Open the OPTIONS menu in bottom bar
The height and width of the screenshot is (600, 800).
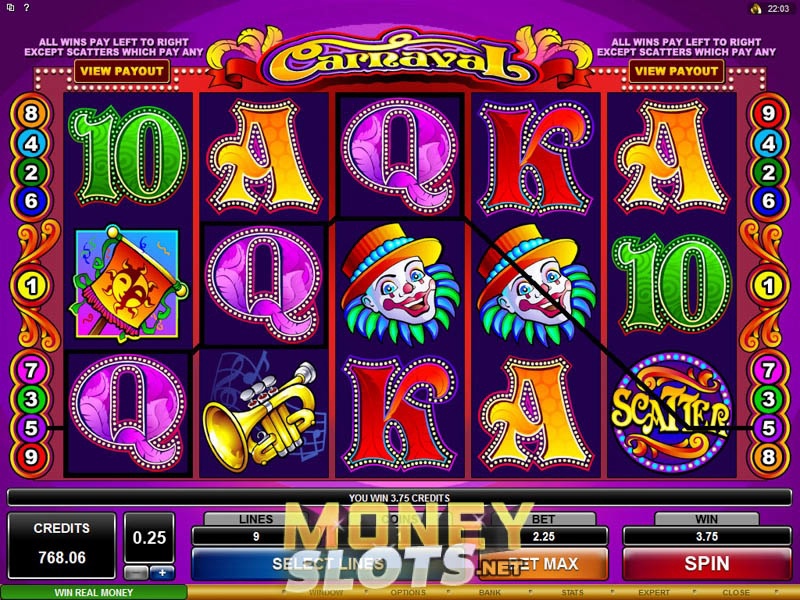408,592
